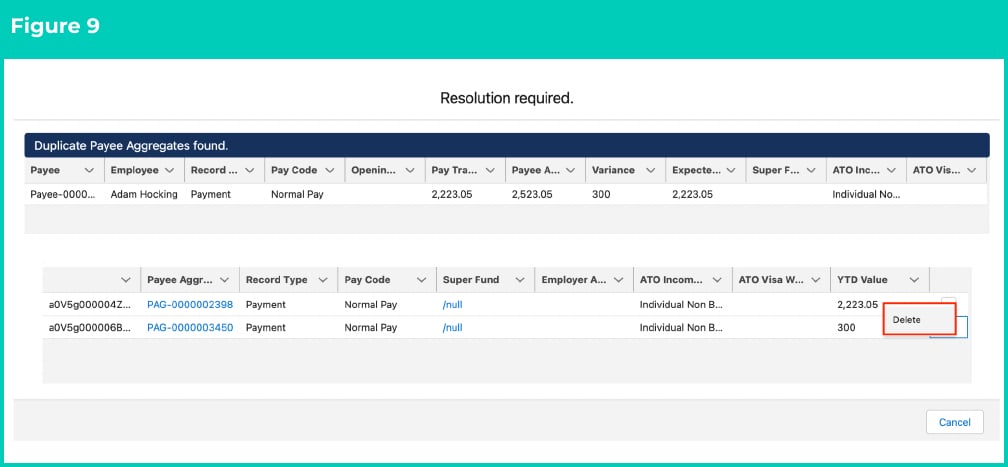This screenshot has height=467, width=1008.
Task: Open payee aggregate PAG-0000002398 link
Action: pos(190,305)
